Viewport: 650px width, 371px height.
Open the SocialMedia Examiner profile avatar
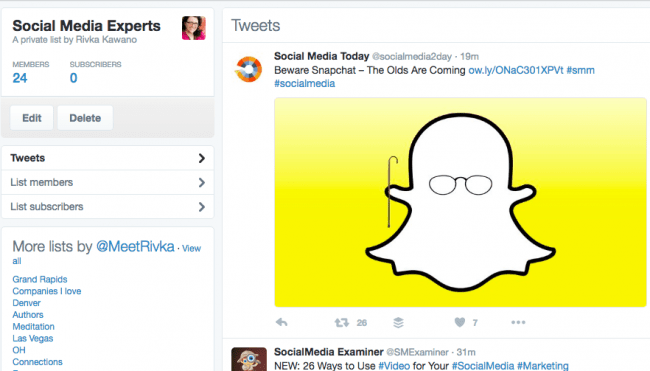(249, 359)
